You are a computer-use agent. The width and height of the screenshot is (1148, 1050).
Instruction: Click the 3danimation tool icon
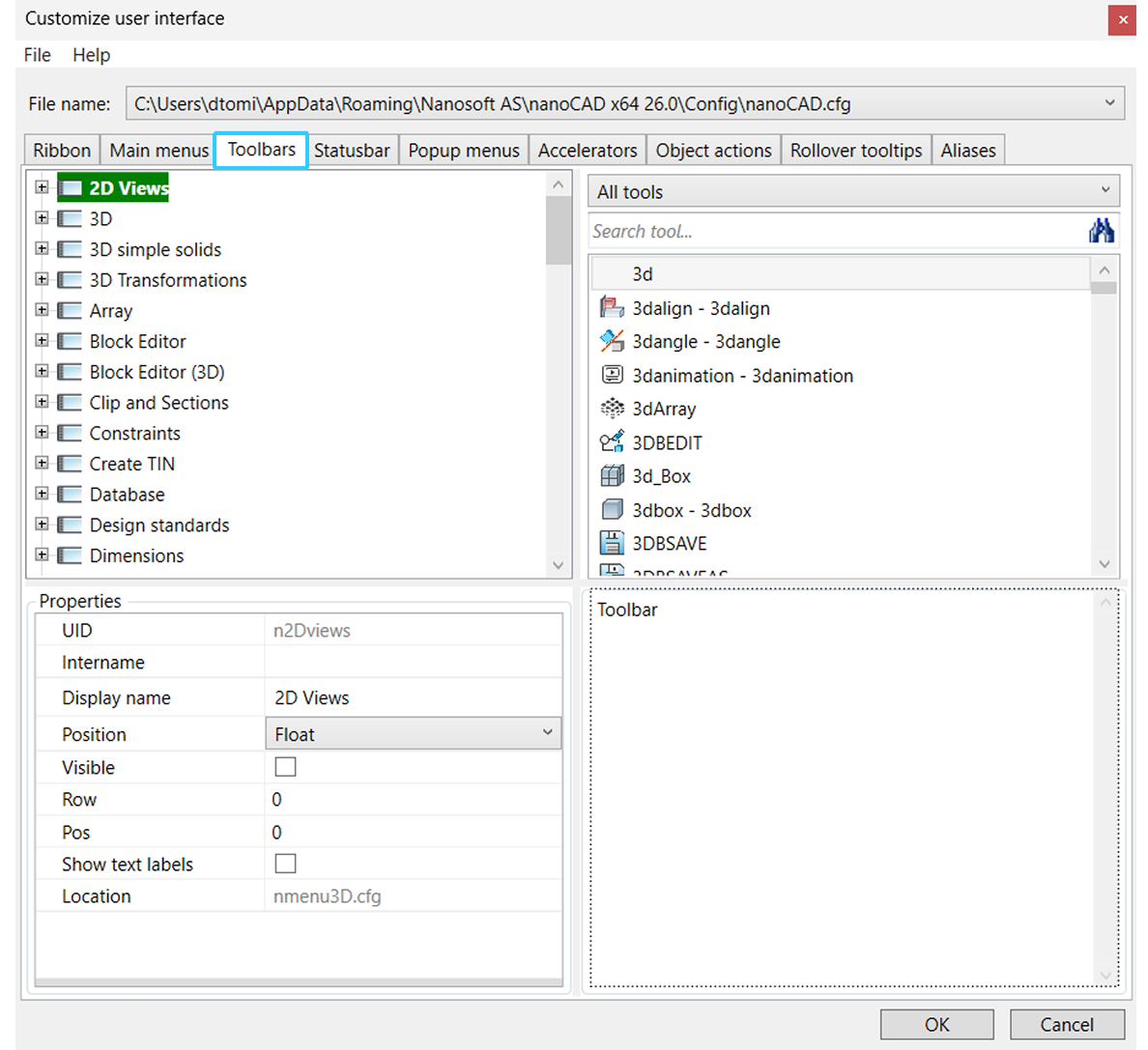coord(612,375)
